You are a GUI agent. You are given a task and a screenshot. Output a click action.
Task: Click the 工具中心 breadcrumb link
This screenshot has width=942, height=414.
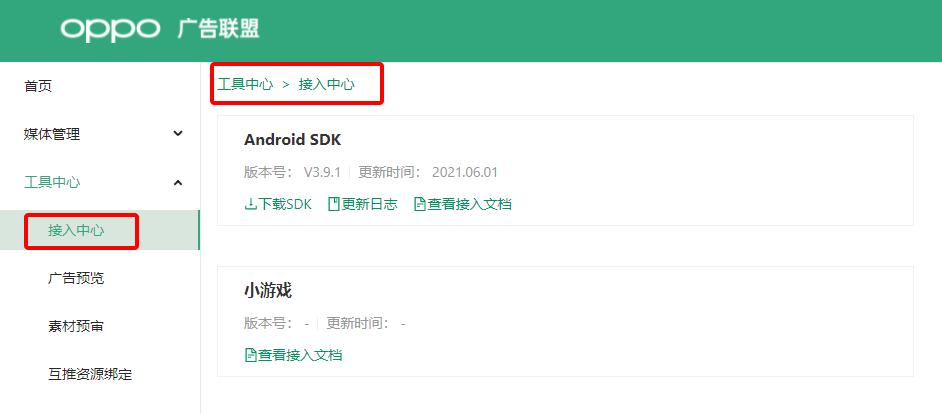(x=245, y=85)
